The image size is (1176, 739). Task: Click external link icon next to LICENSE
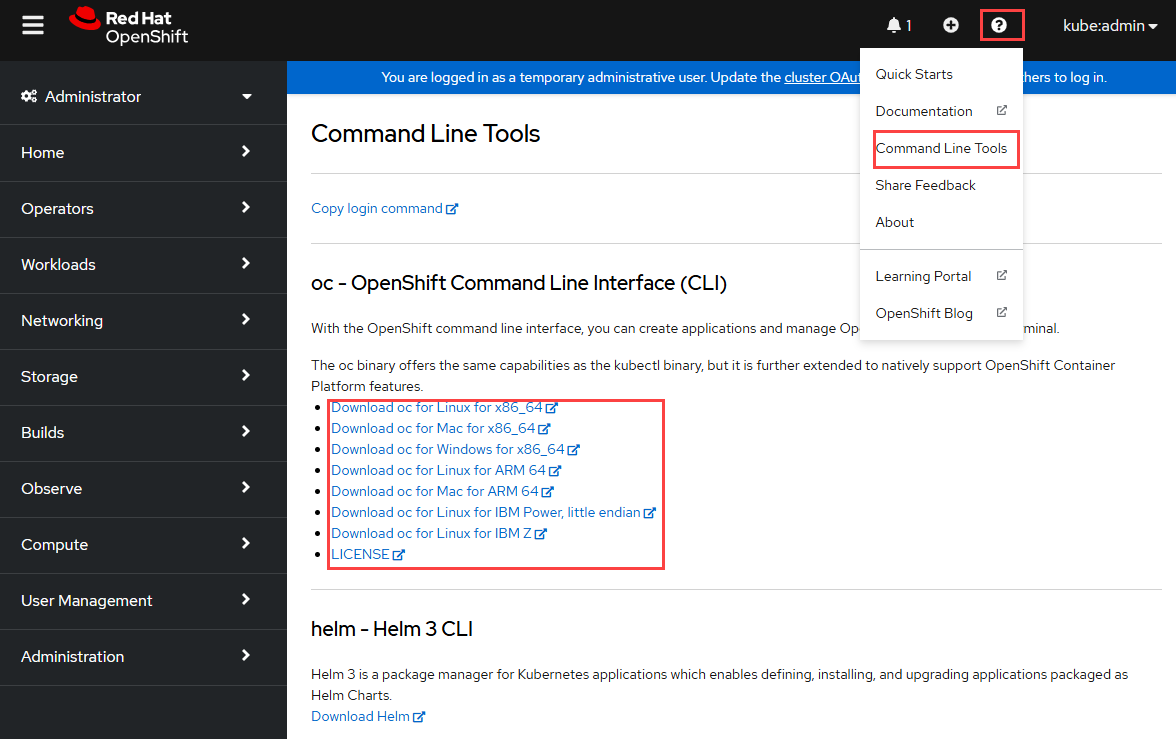click(x=399, y=553)
